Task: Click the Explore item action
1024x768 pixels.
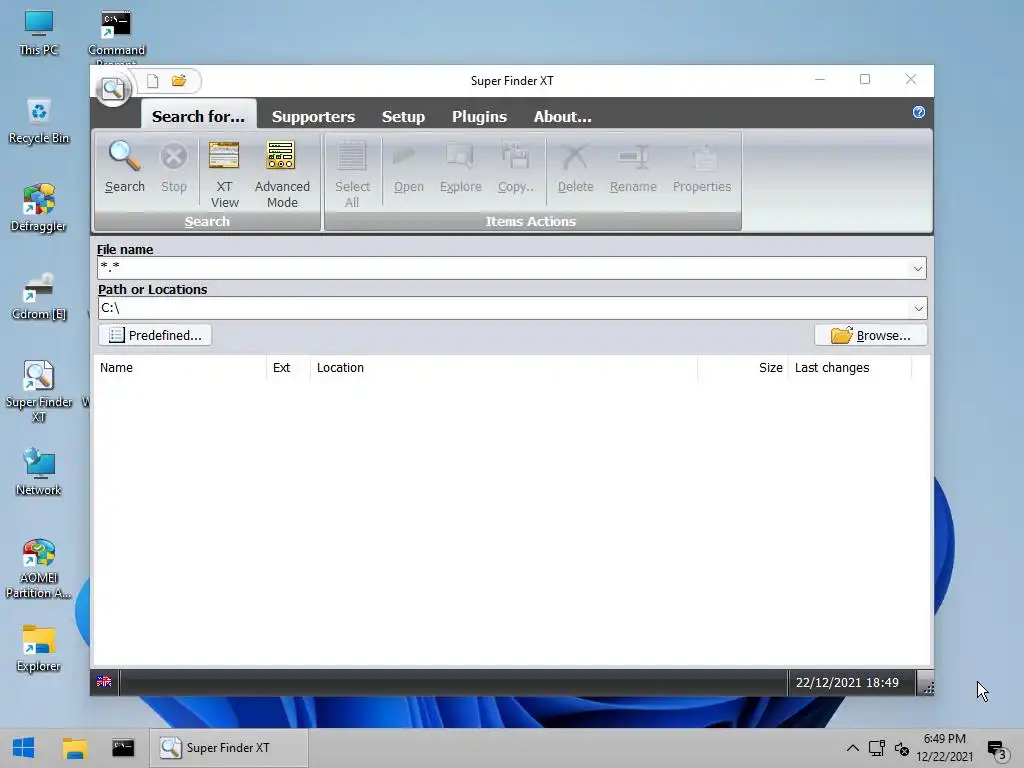Action: click(460, 167)
